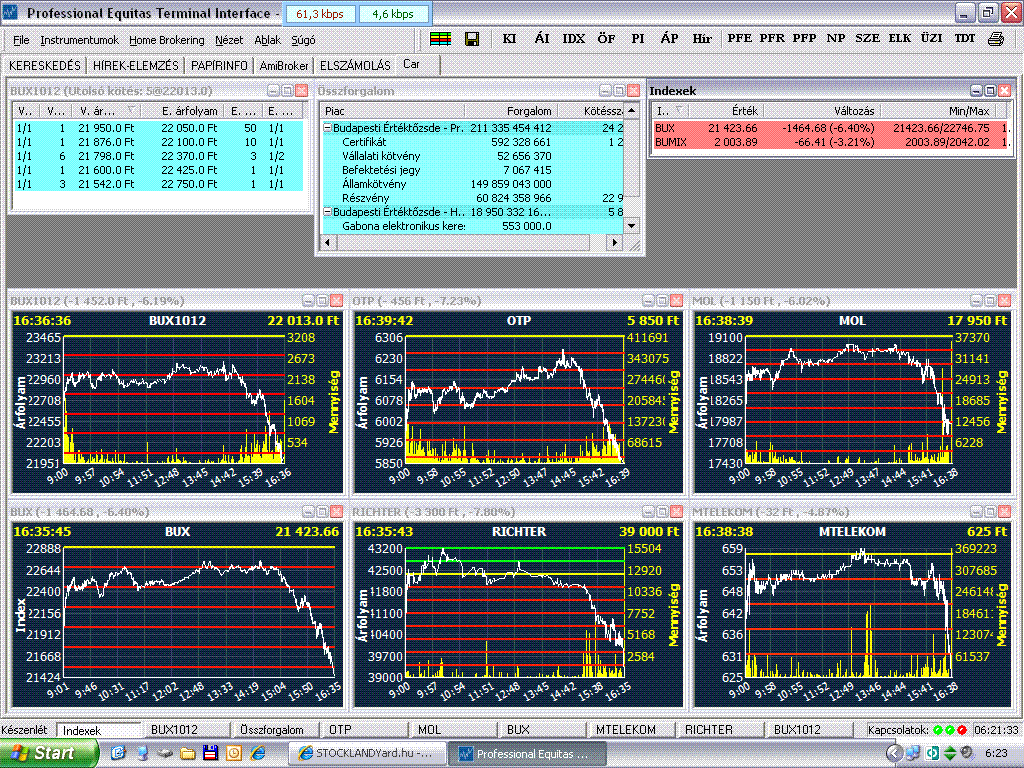Click the ÁP toolbar button
The width and height of the screenshot is (1024, 768).
coord(669,39)
